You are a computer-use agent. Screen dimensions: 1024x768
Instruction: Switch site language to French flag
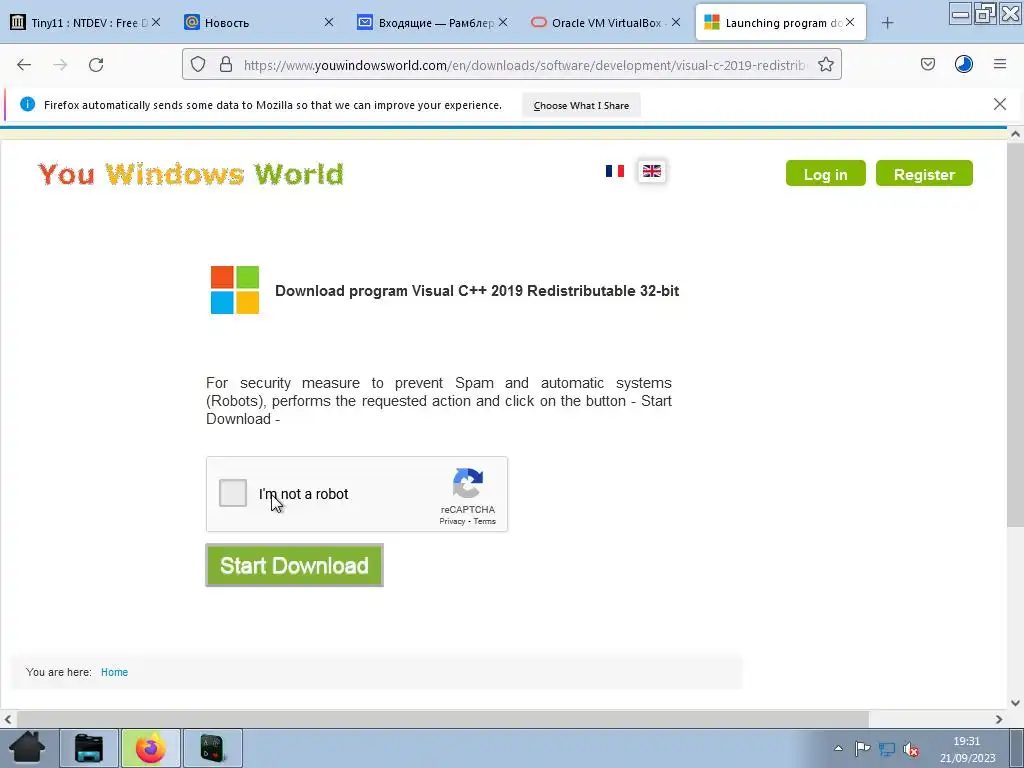[615, 171]
